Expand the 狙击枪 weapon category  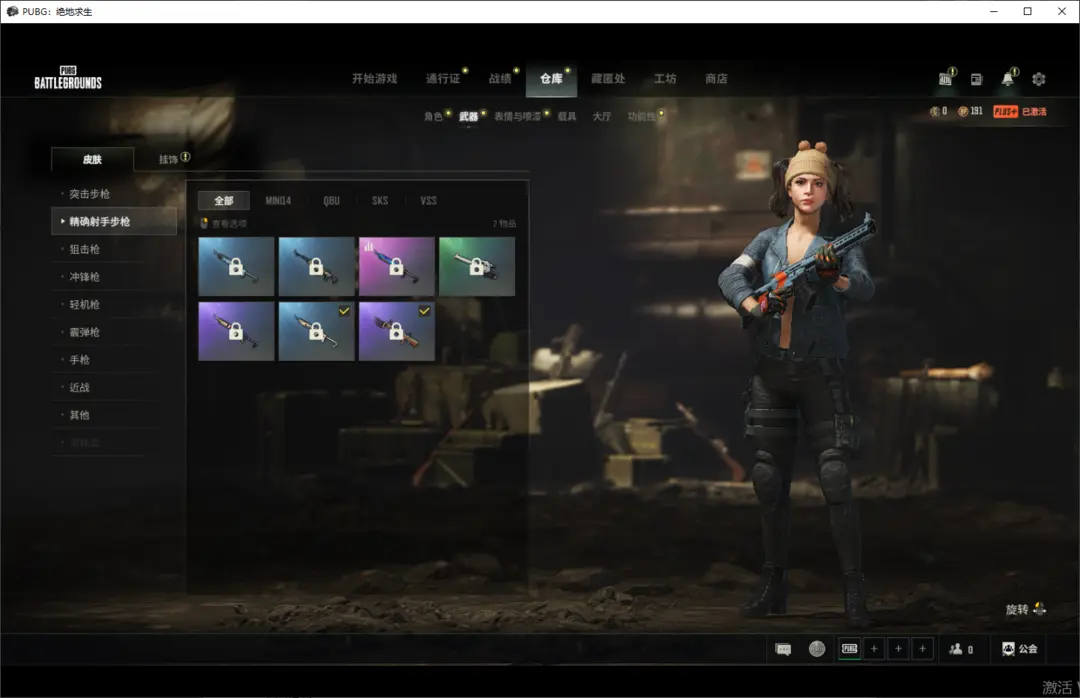click(x=84, y=249)
